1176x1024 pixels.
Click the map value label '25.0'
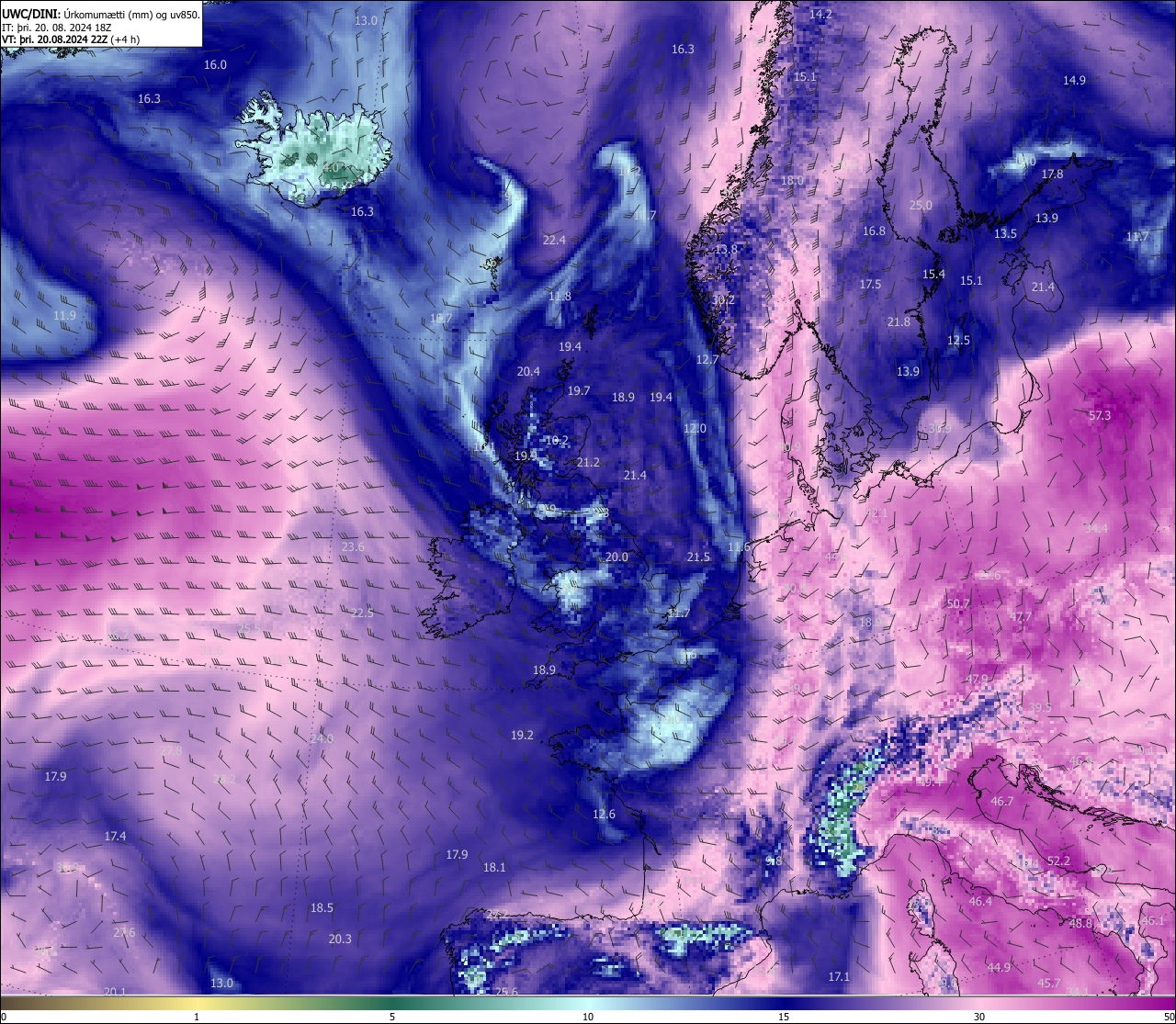point(921,206)
